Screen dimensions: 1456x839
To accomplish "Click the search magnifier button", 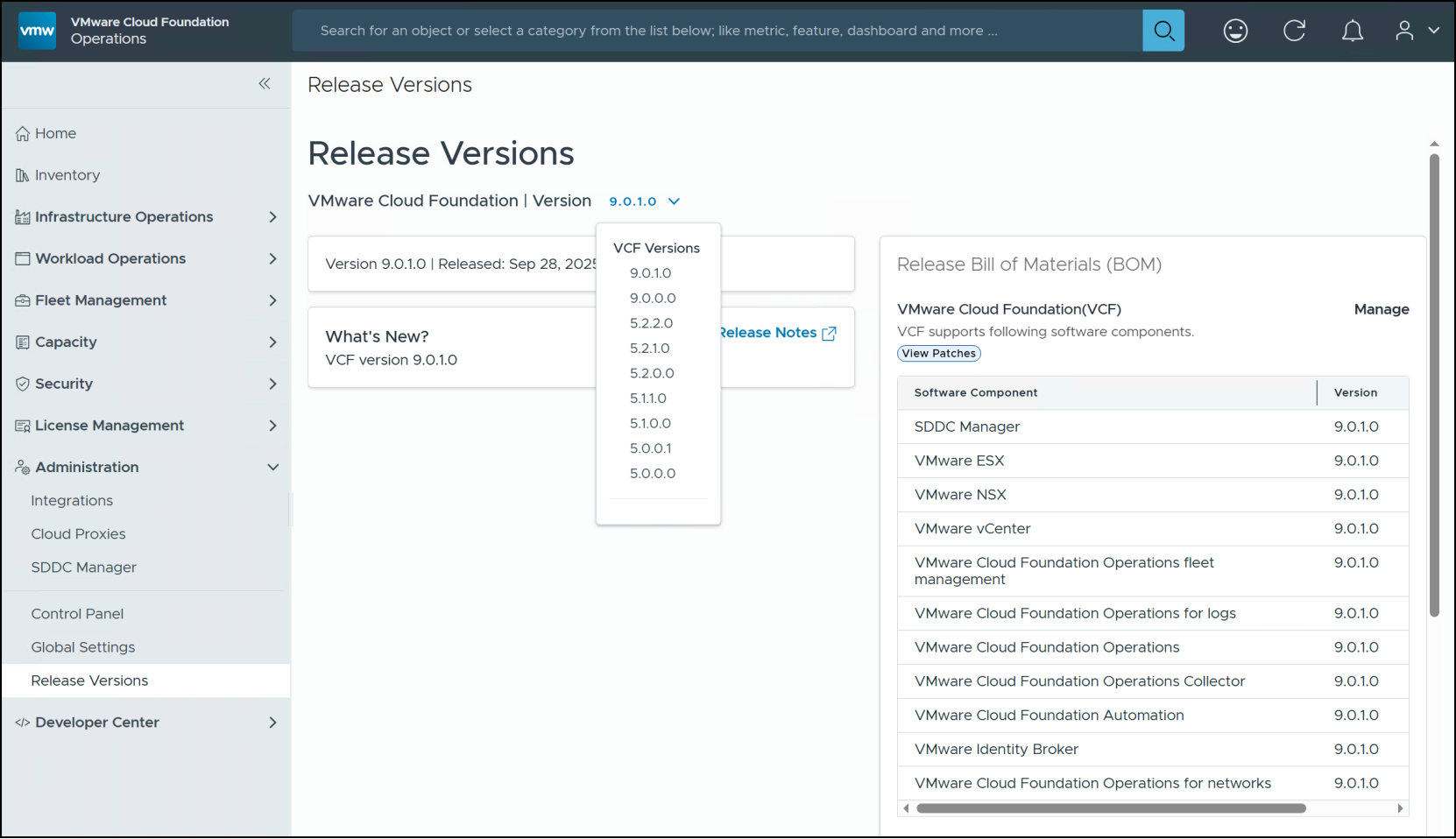I will click(1163, 31).
